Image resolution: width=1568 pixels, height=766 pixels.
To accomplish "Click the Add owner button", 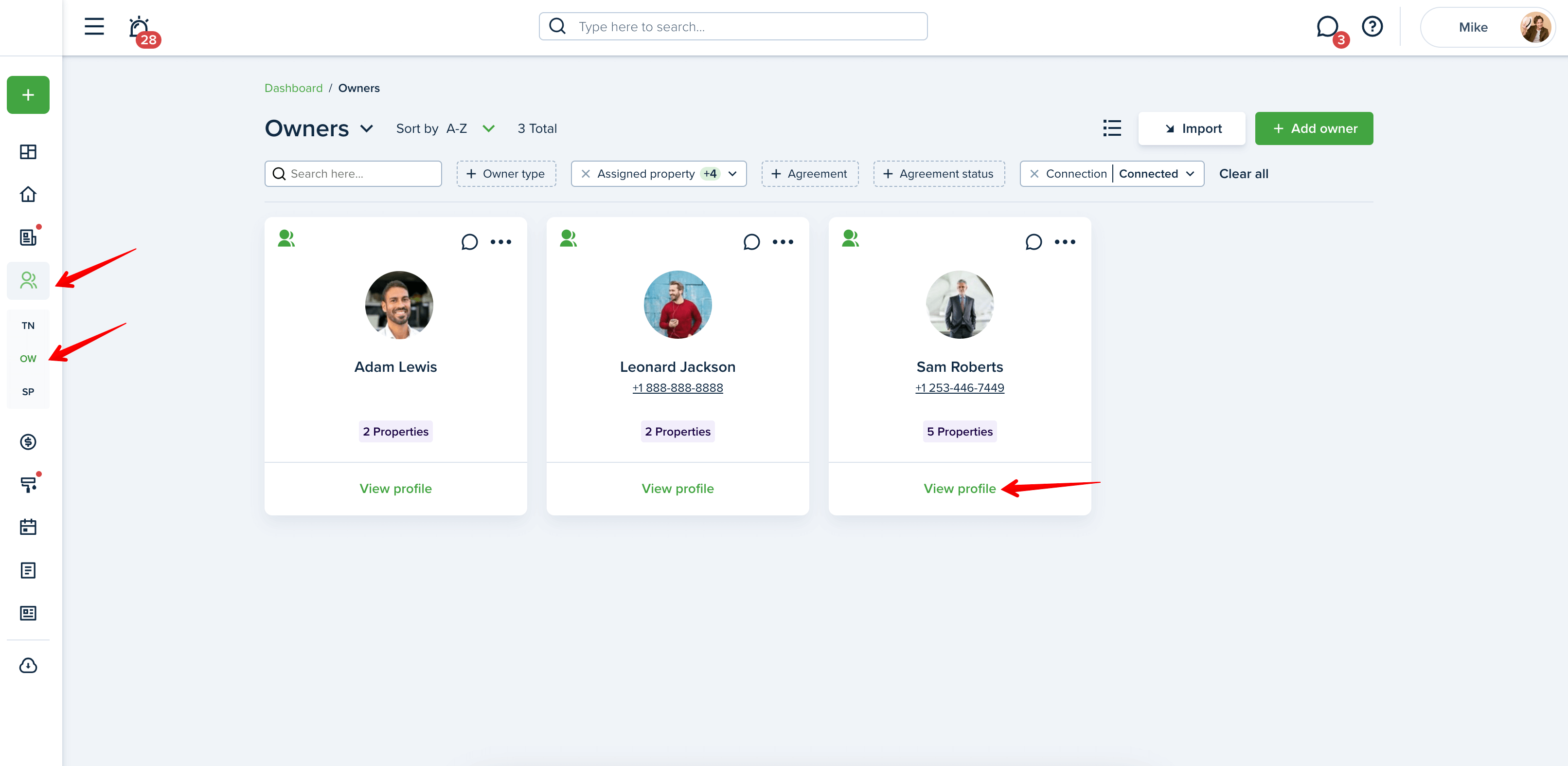I will [1314, 128].
